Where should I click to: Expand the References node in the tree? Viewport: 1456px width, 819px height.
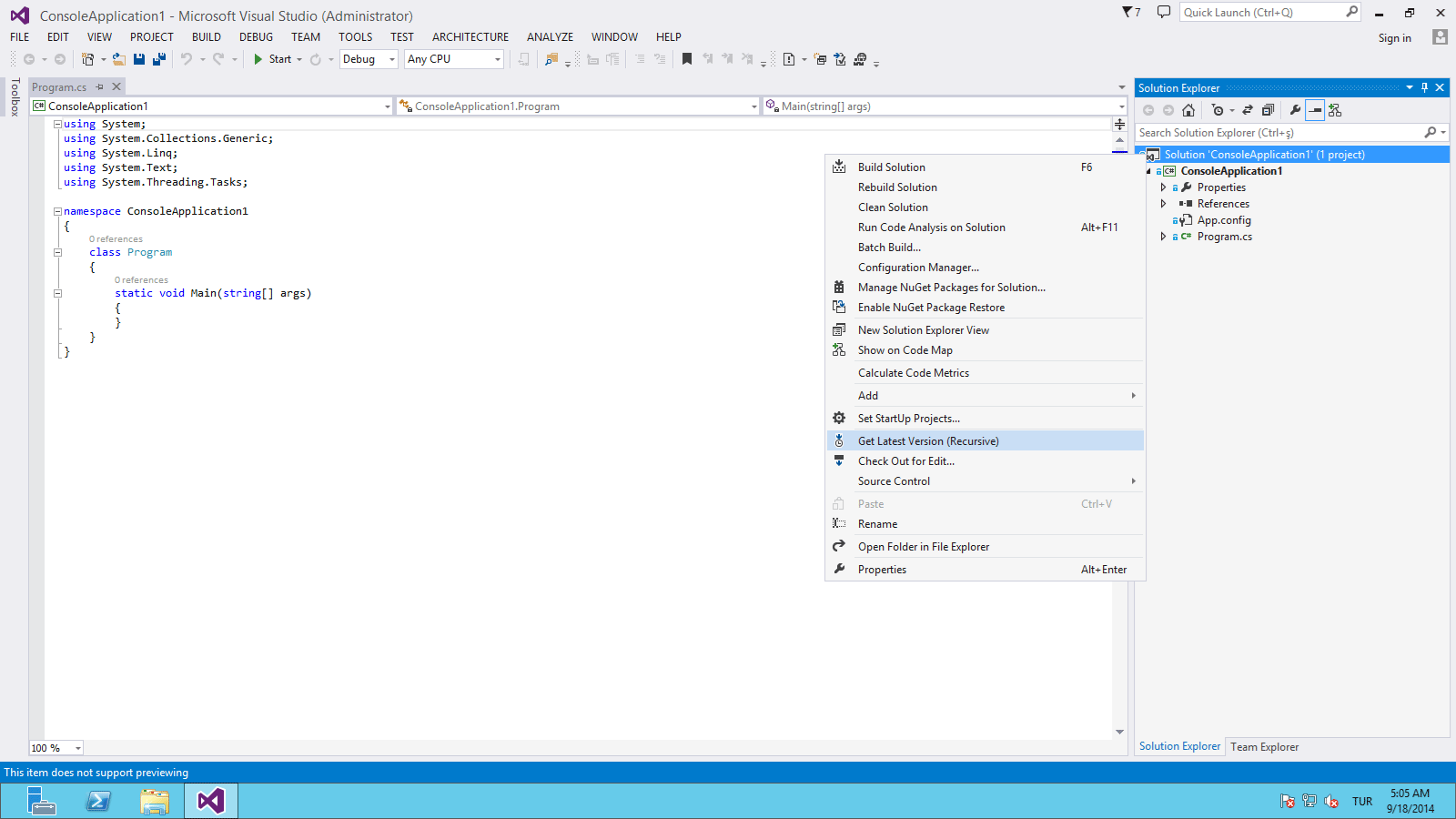[1163, 204]
